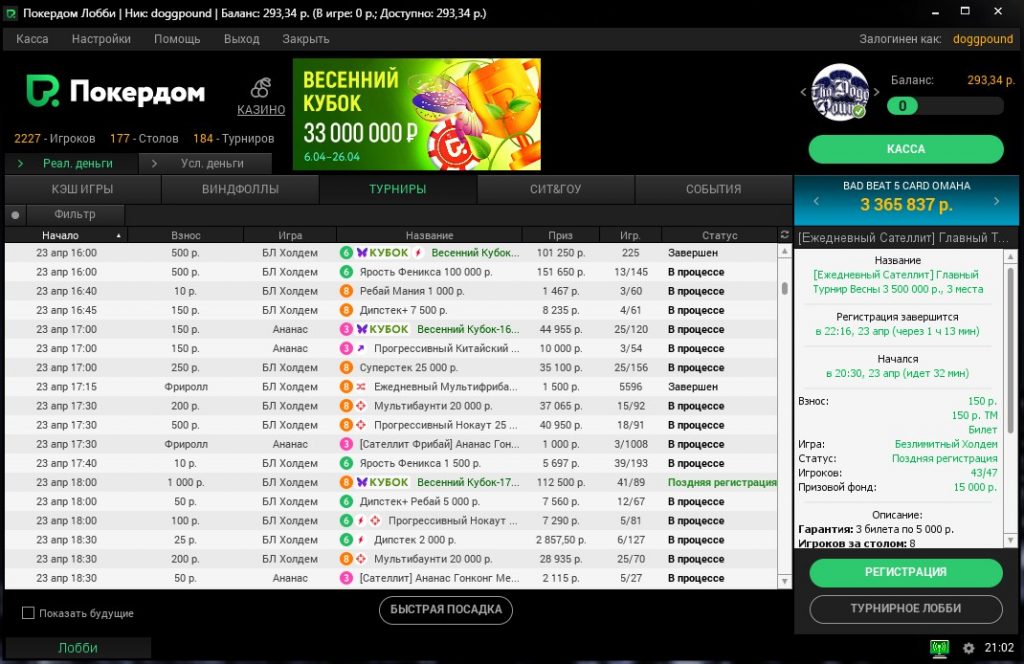Enable the Показать будущие checkbox
This screenshot has height=664, width=1024.
pyautogui.click(x=28, y=613)
